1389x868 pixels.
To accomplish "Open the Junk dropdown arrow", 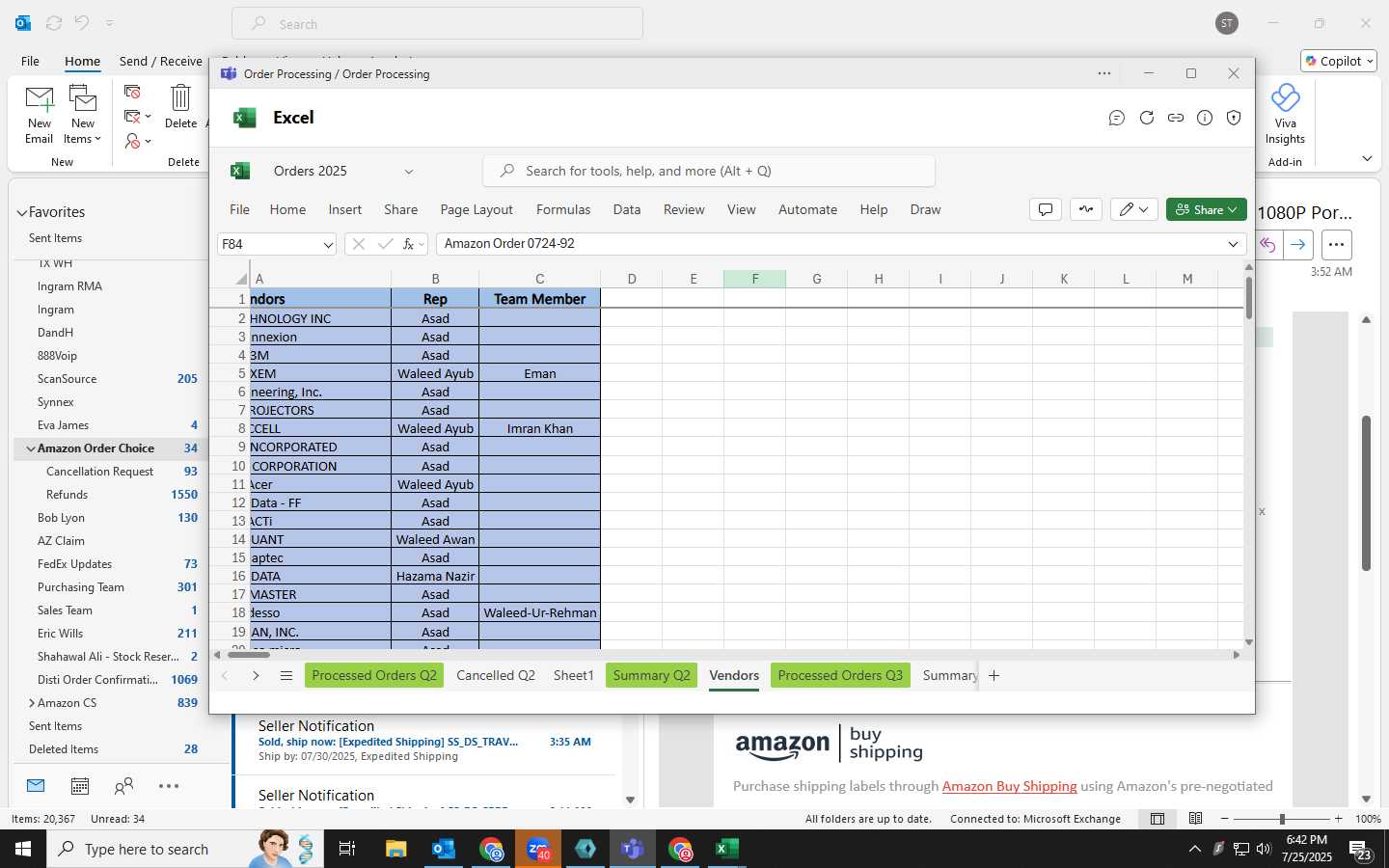I will point(148,142).
